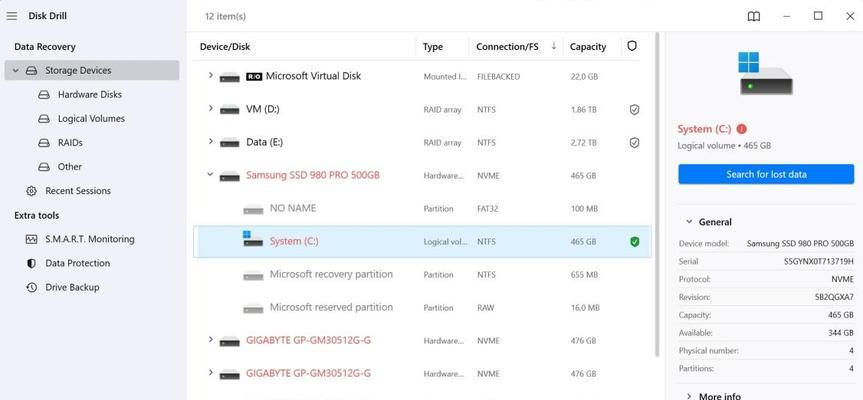This screenshot has height=400, width=863.
Task: Expand the second GIGABYTE GP-GM30512G-G disk
Action: pos(210,372)
